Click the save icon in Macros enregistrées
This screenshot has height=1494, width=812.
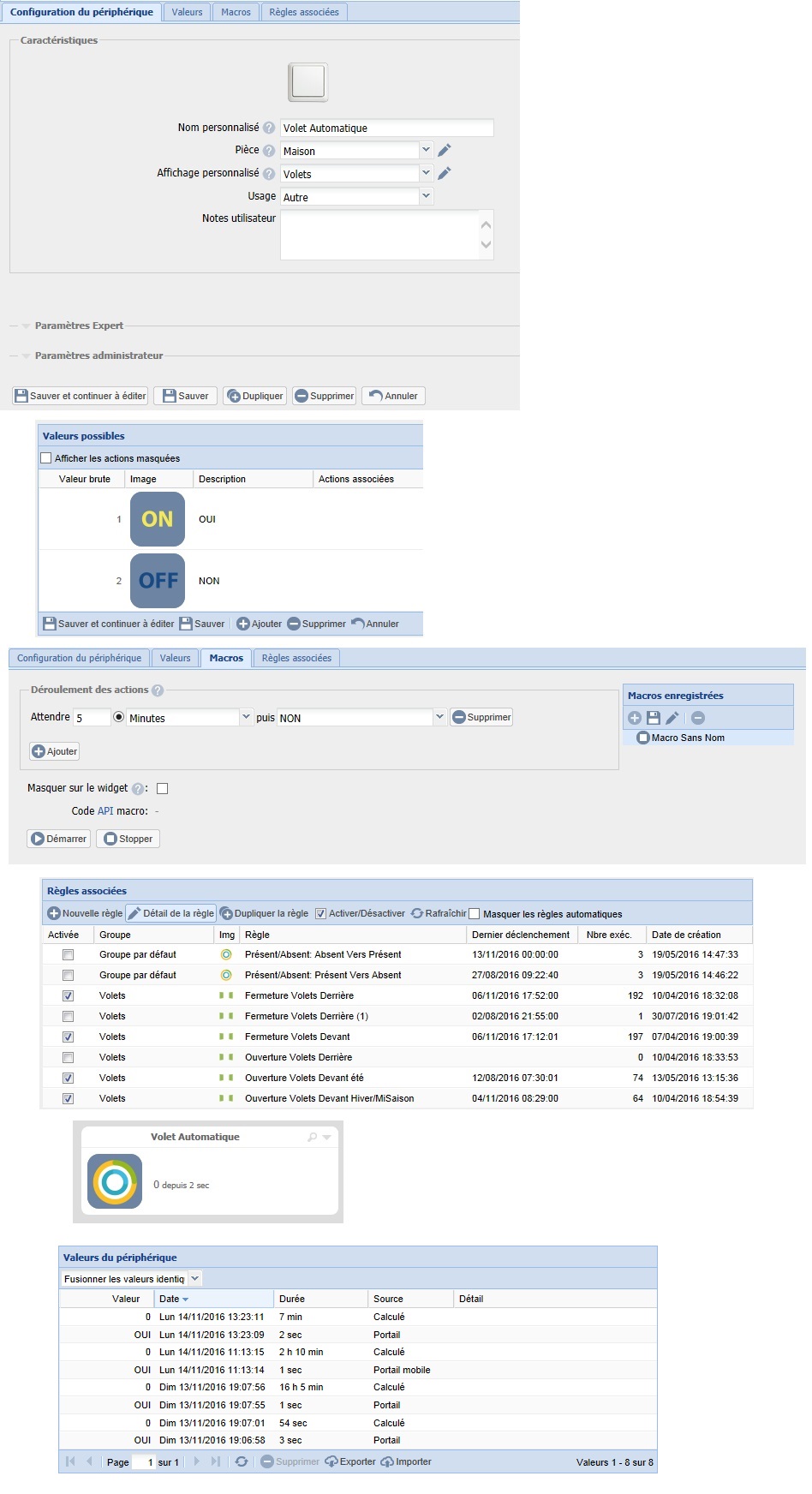pyautogui.click(x=654, y=718)
